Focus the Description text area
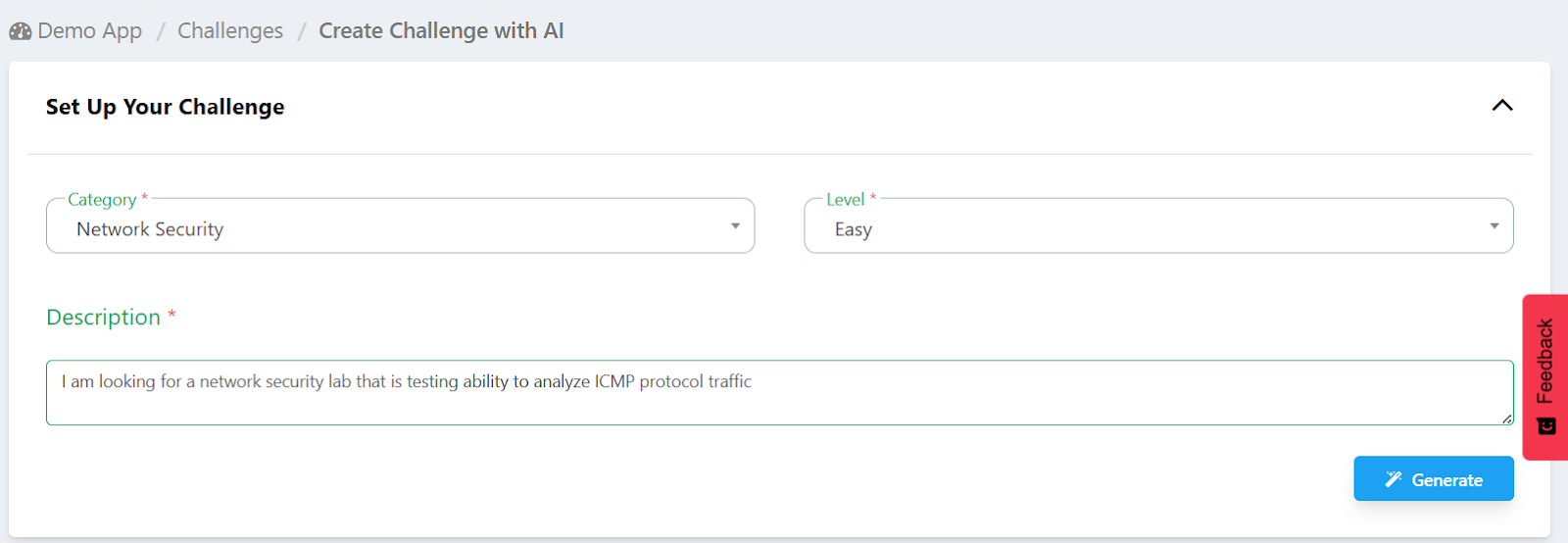Viewport: 1568px width, 543px height. pyautogui.click(x=779, y=404)
